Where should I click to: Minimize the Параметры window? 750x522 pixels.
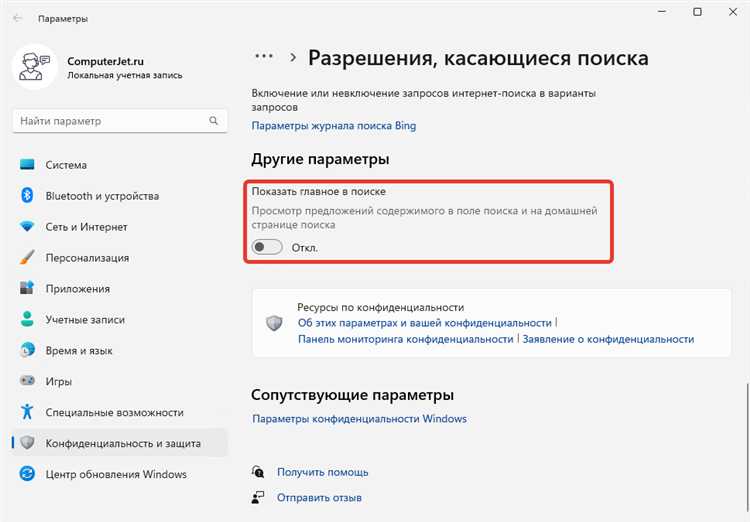[662, 12]
